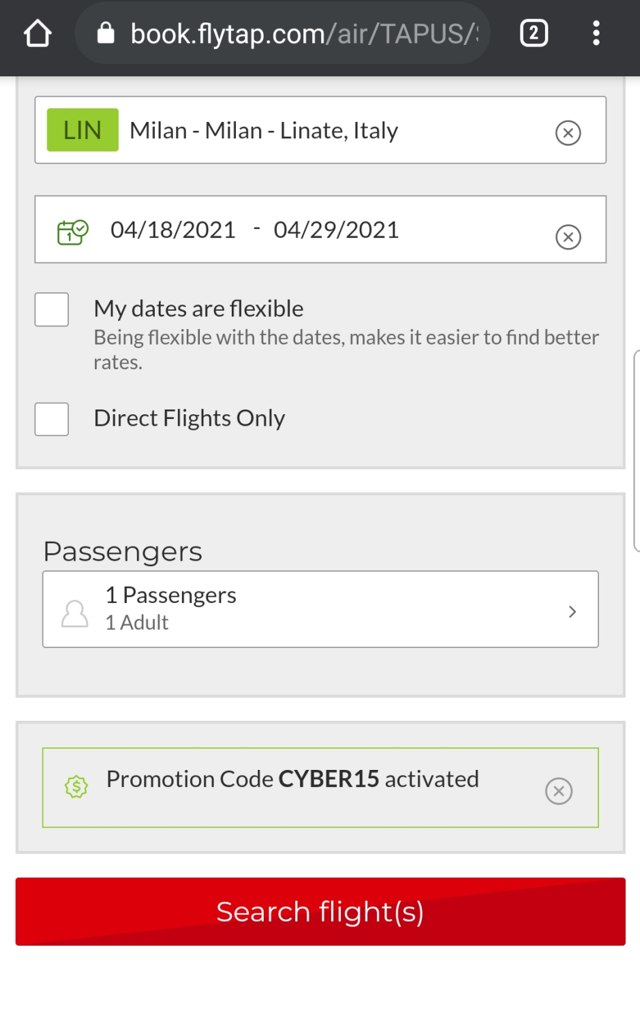Remove the CYBER15 promotion code

coord(559,791)
